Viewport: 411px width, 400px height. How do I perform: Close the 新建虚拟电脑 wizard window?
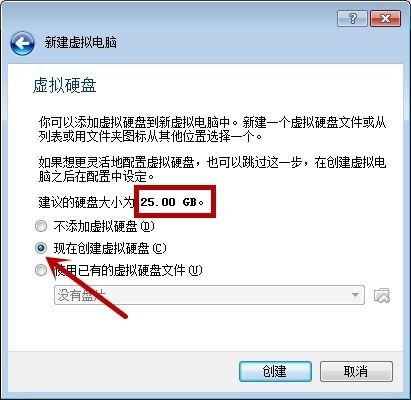click(x=385, y=18)
